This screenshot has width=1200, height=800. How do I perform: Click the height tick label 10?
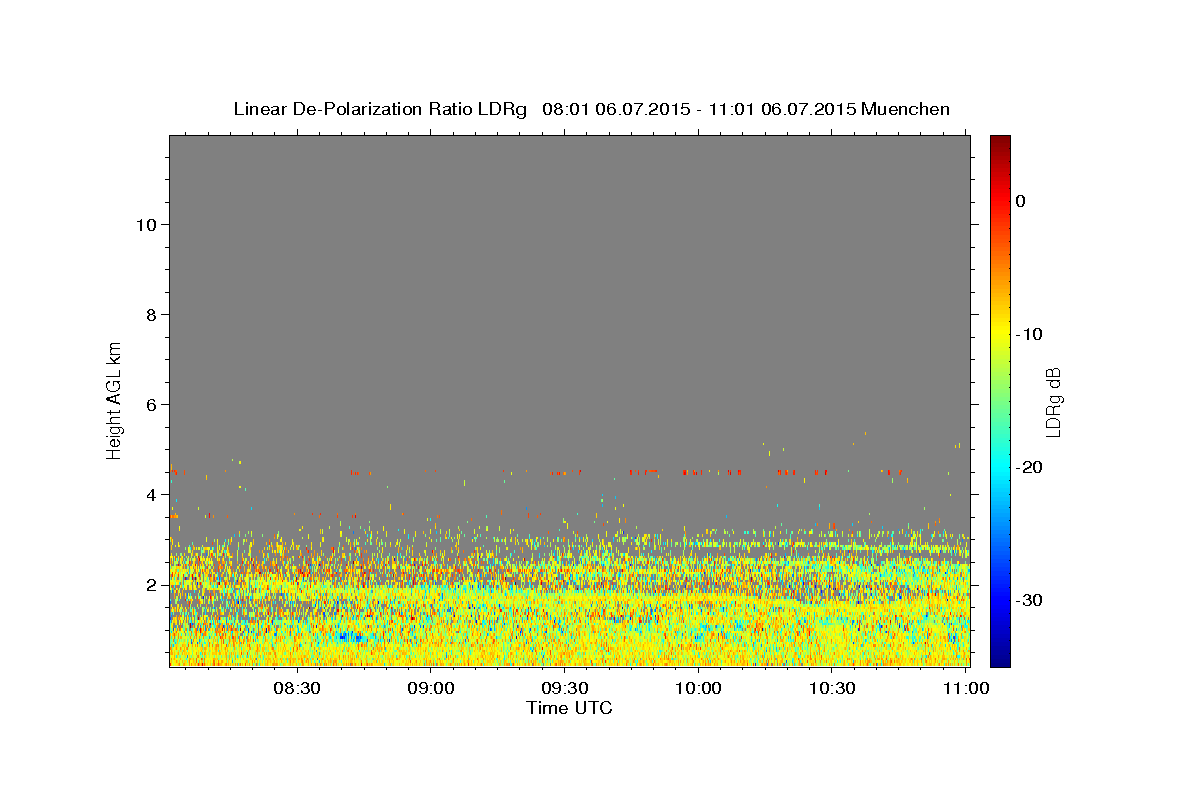pos(146,224)
